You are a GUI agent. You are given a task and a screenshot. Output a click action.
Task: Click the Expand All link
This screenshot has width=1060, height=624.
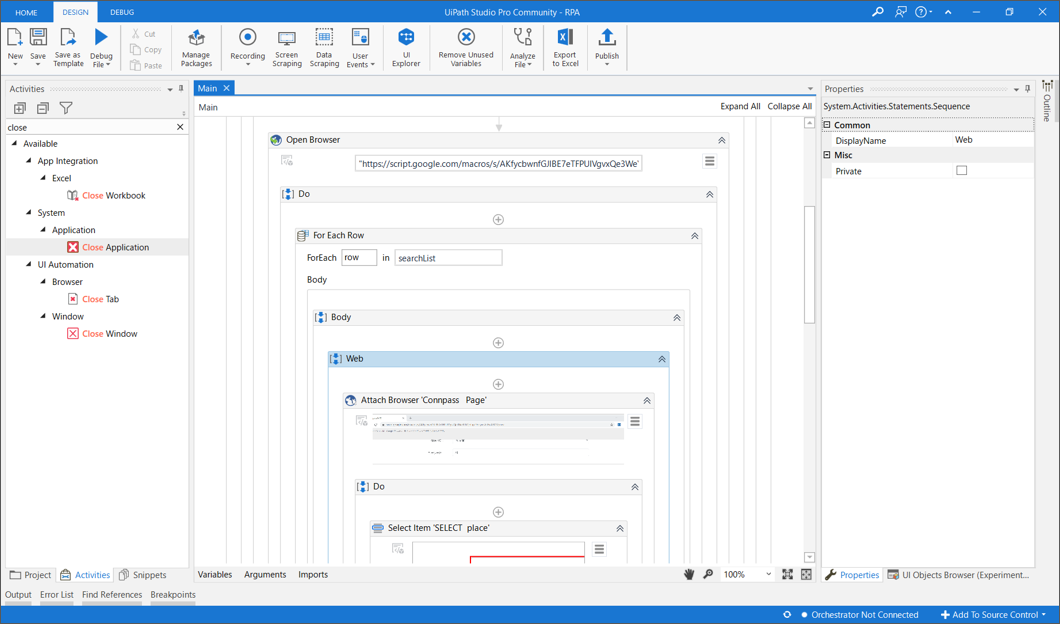[740, 107]
